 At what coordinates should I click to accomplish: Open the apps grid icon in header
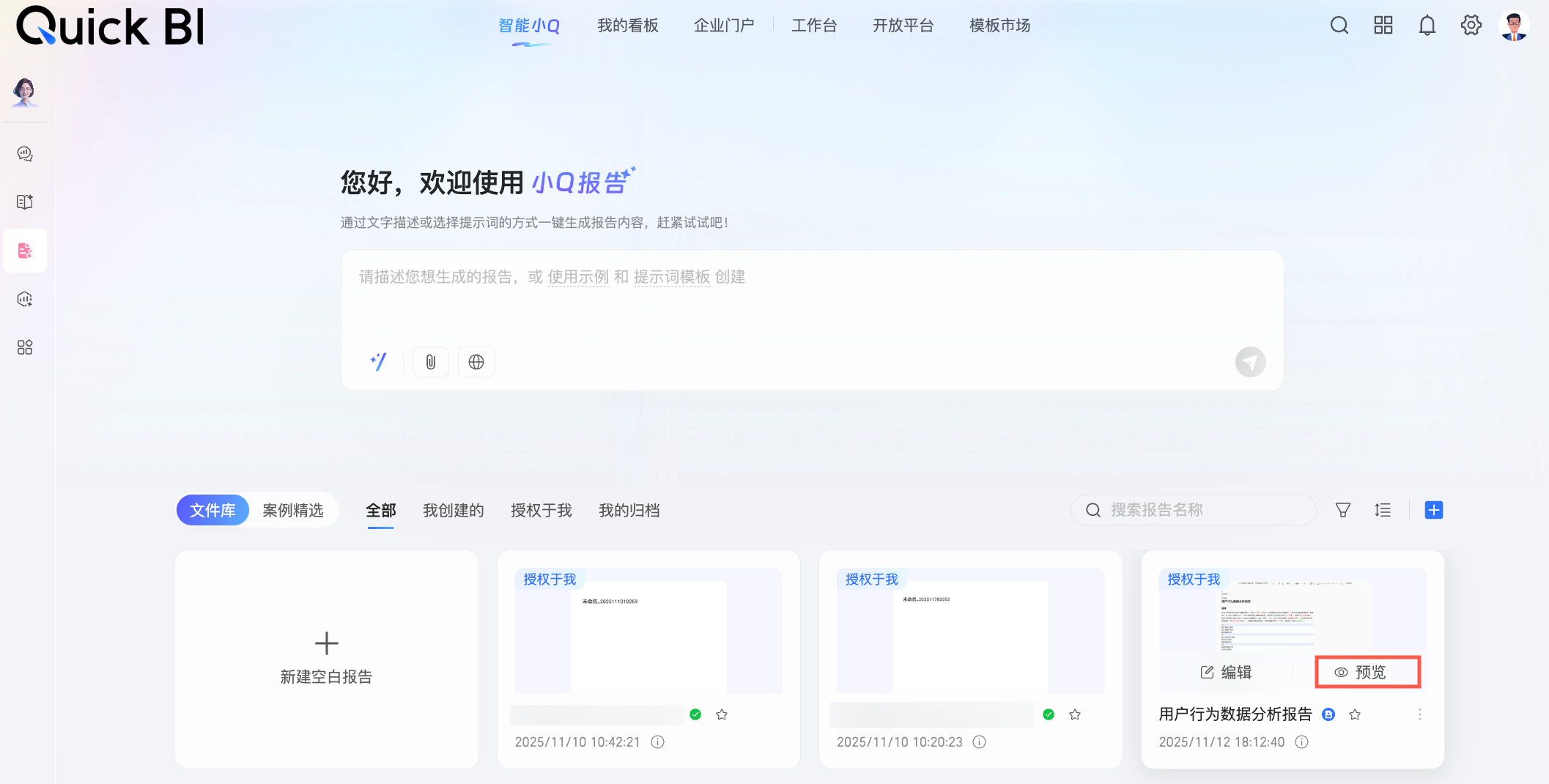[x=1383, y=26]
